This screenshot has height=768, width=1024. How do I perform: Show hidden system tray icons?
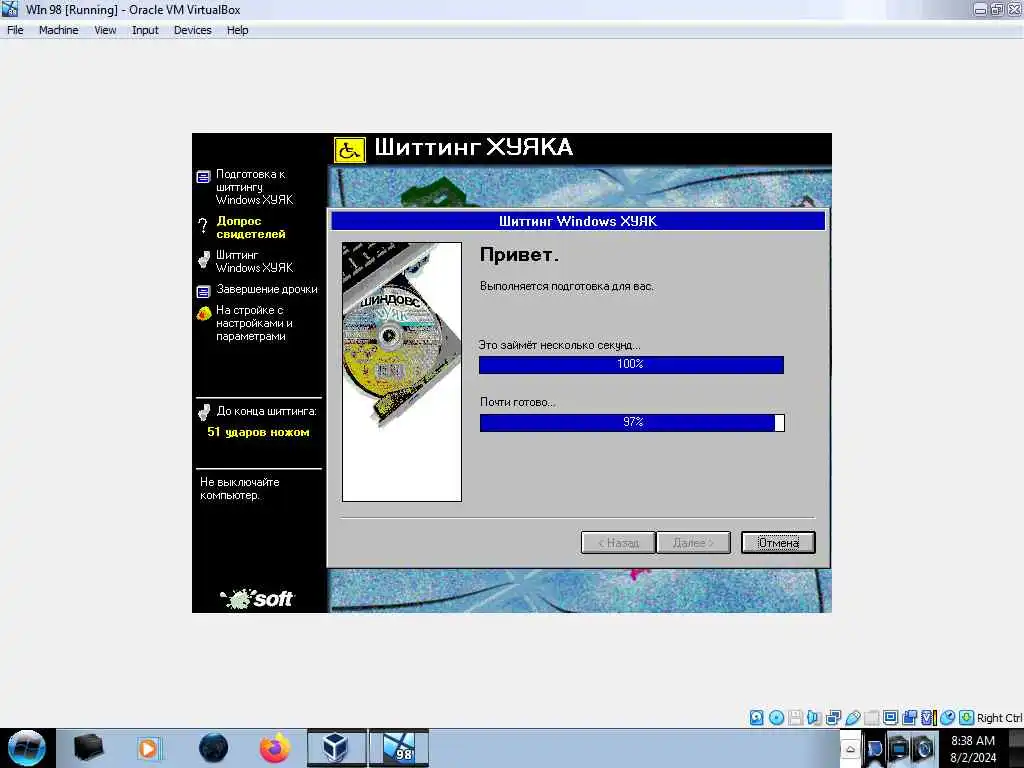pos(850,749)
